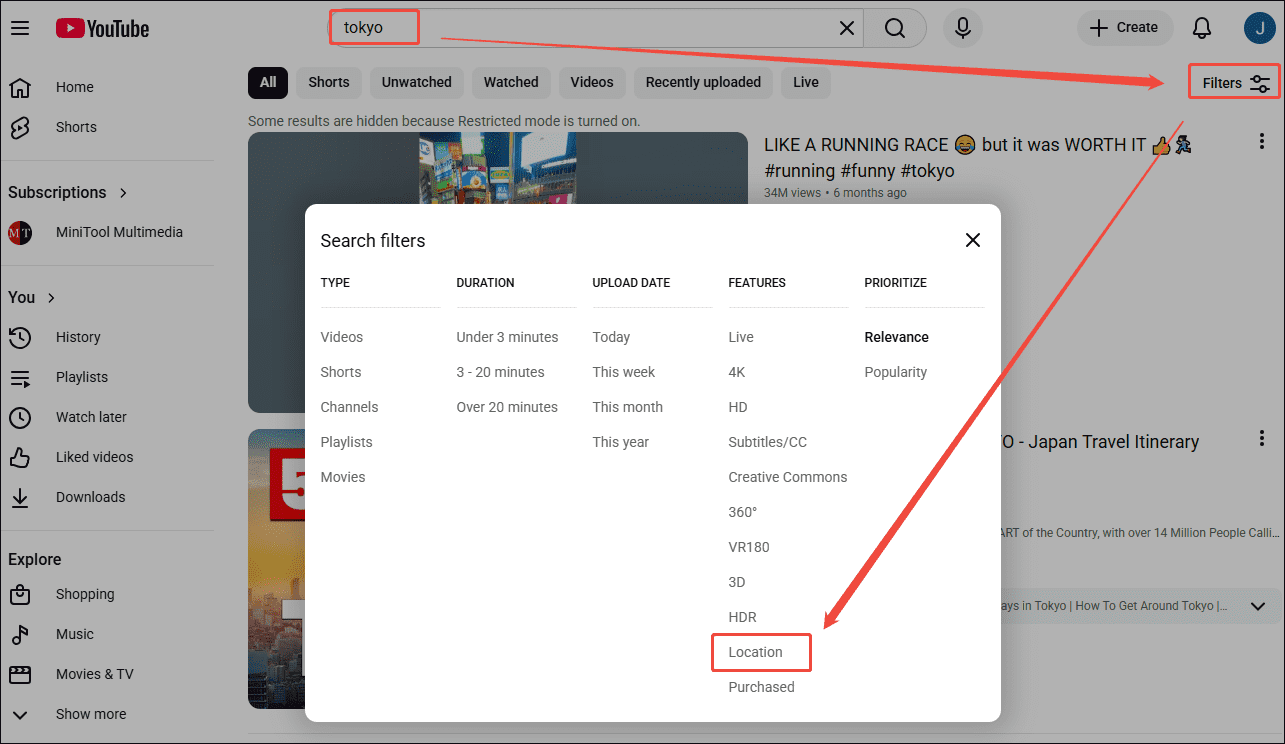Screen dimensions: 1285x744
Task: Open the Filters panel
Action: coord(1233,82)
